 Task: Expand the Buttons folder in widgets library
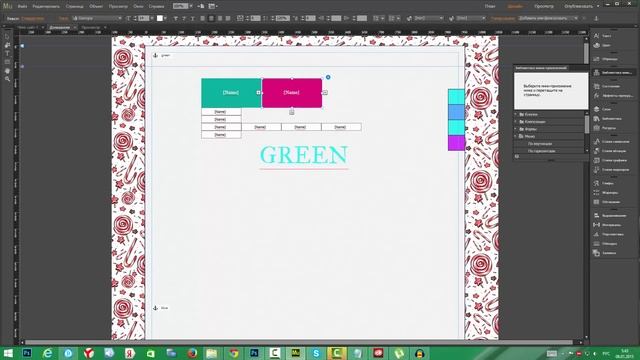tap(516, 114)
